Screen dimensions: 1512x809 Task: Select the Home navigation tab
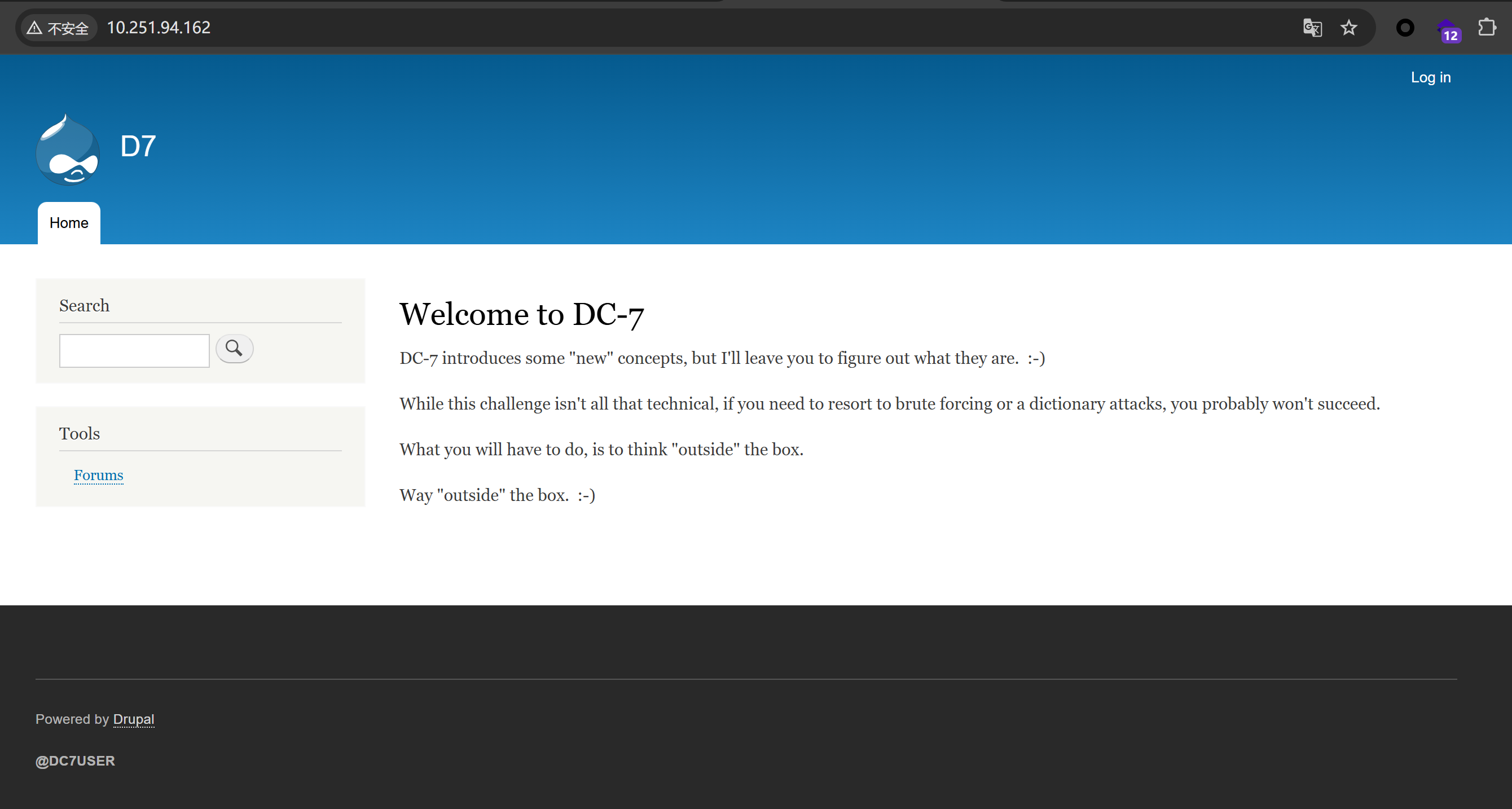click(69, 223)
